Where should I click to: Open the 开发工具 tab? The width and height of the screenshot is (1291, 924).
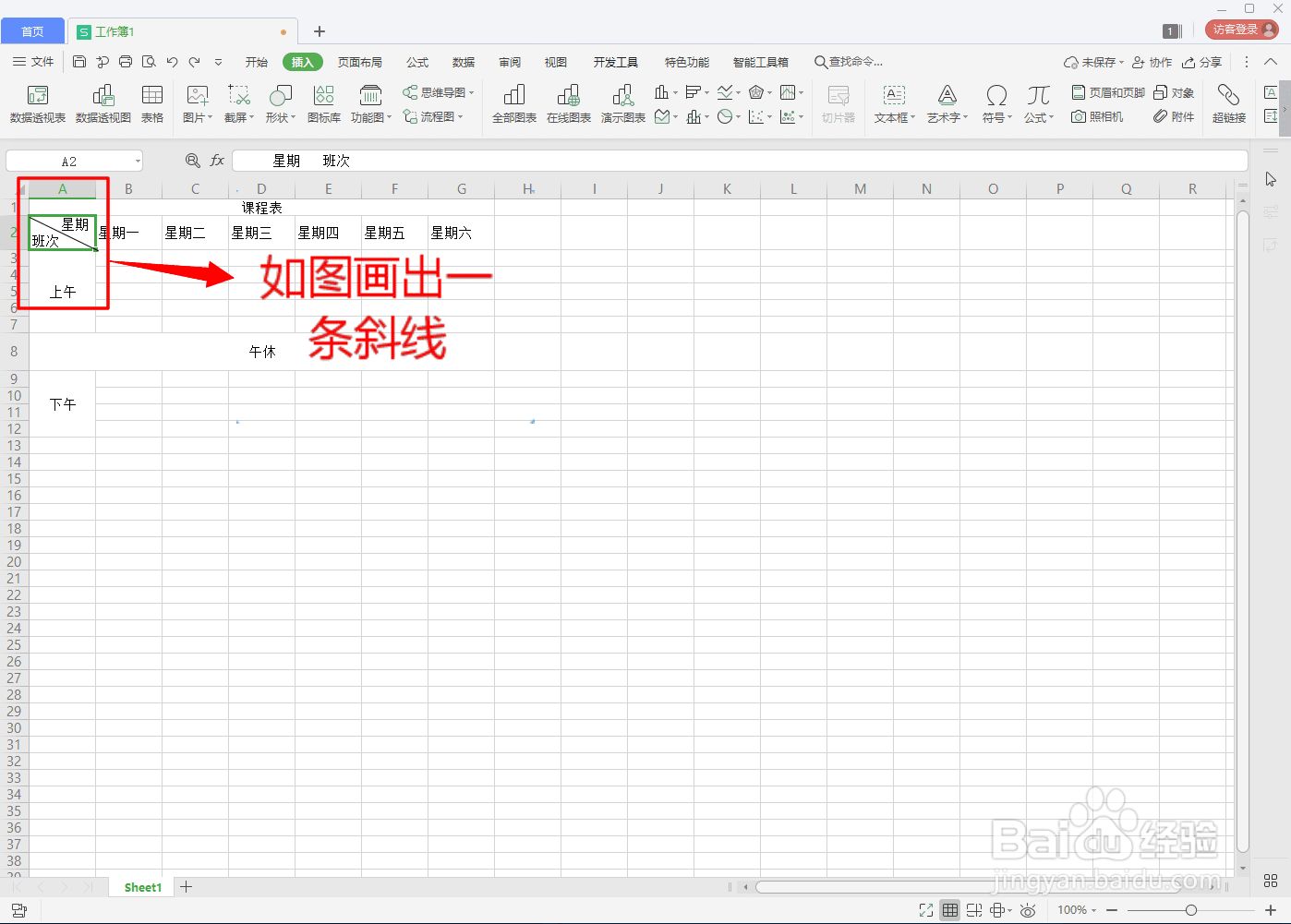coord(616,62)
